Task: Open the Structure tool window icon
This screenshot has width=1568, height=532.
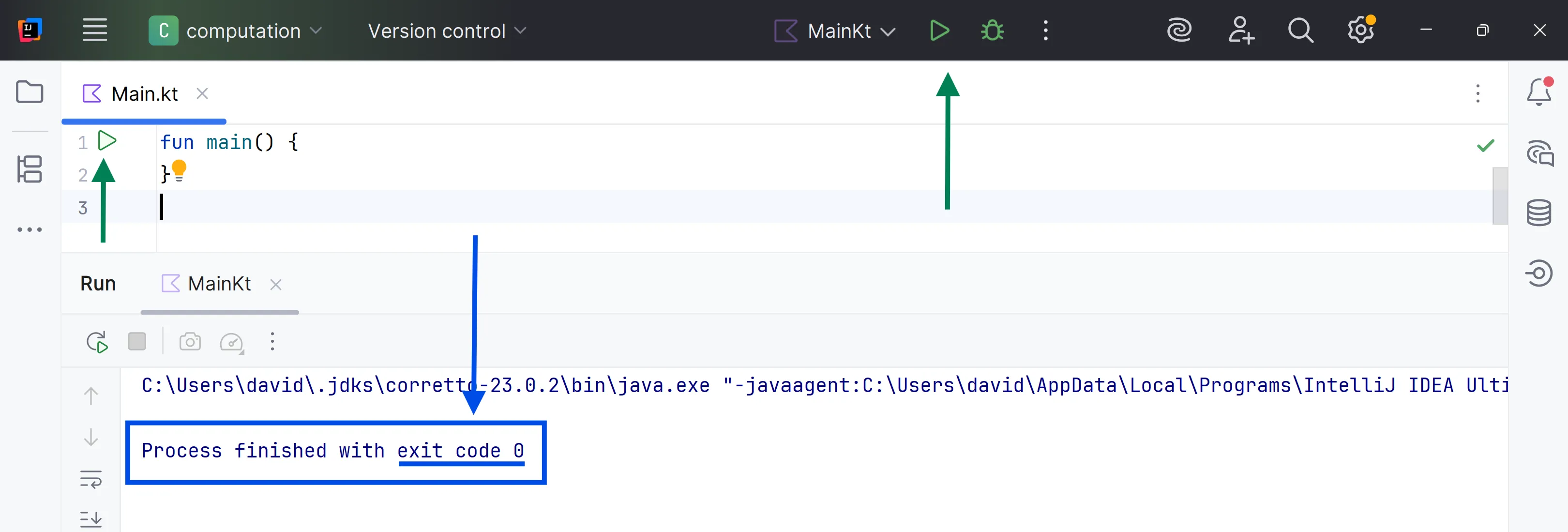Action: coord(29,169)
